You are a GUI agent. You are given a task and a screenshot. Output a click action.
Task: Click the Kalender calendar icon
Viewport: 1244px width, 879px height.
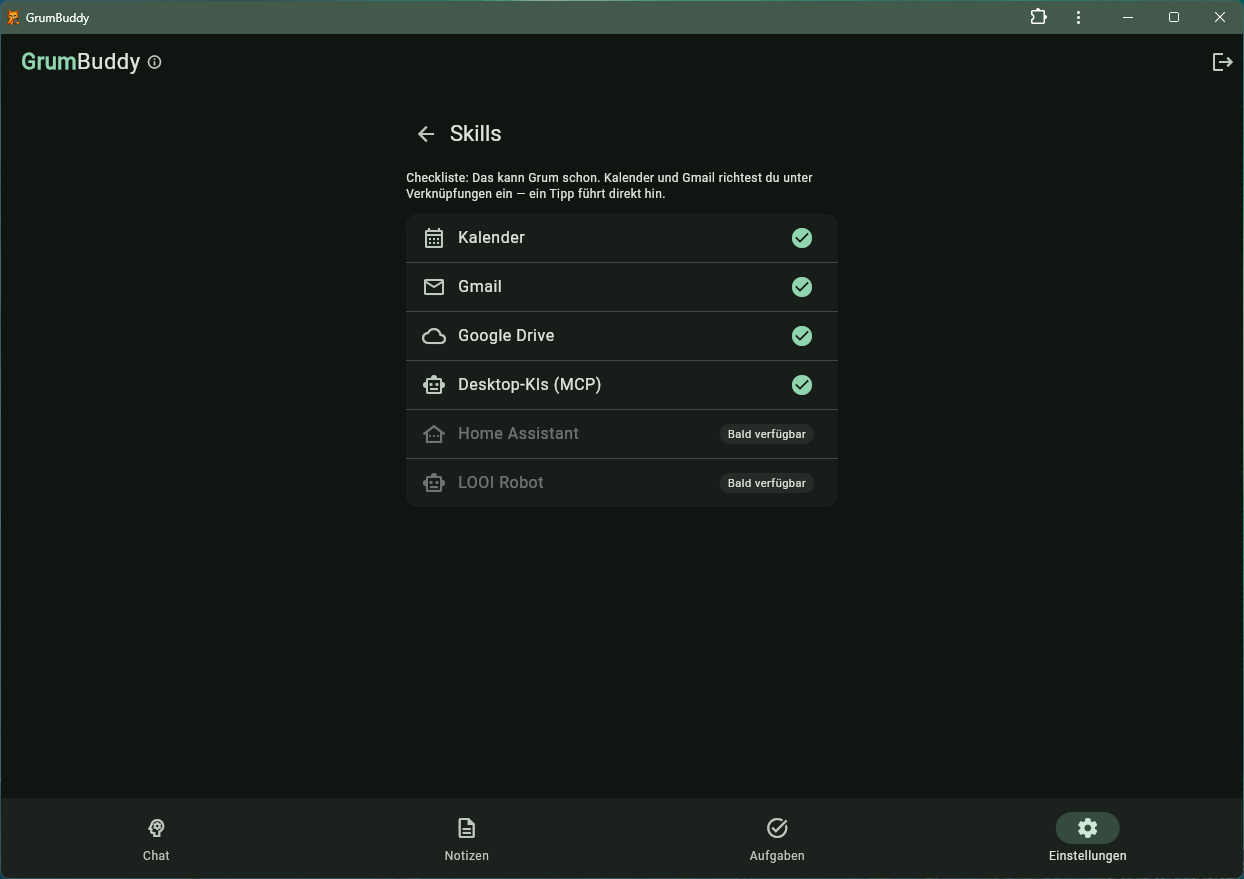click(434, 238)
